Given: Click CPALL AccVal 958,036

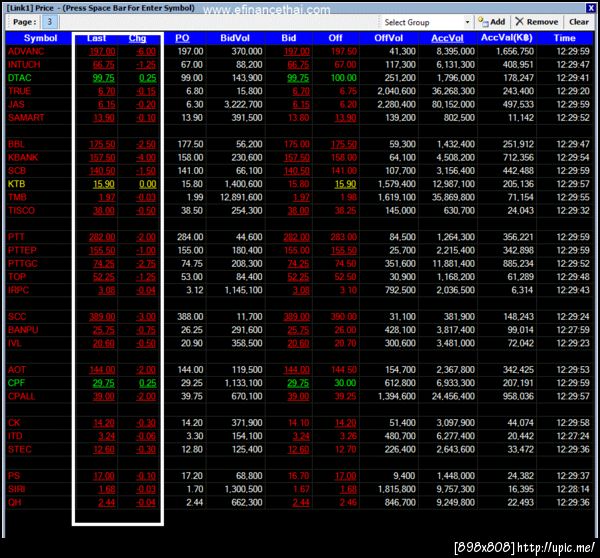Looking at the screenshot, I should point(518,396).
